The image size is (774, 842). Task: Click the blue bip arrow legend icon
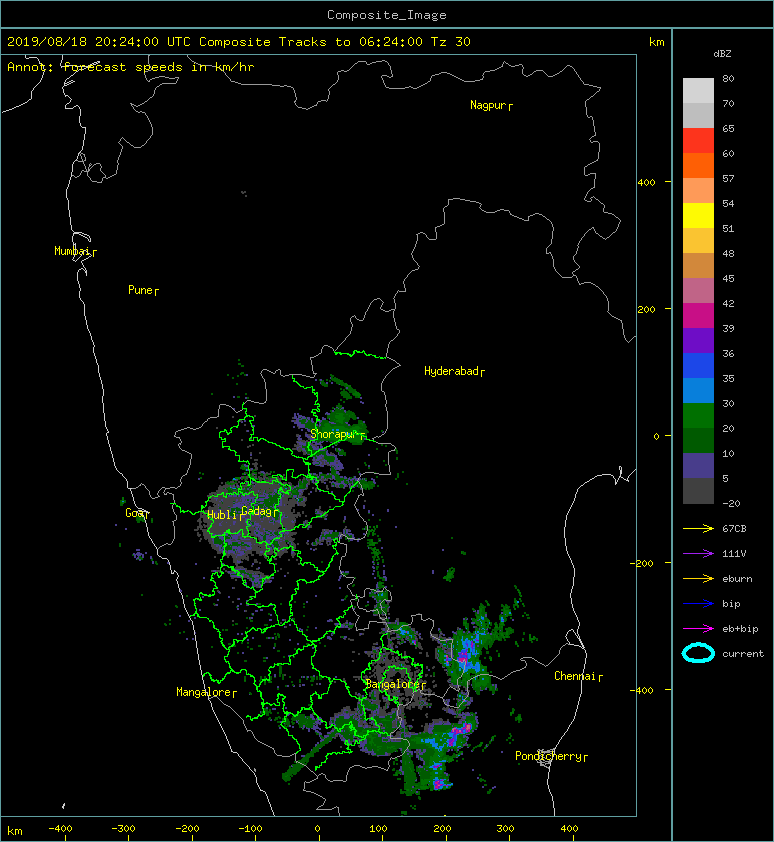click(698, 604)
